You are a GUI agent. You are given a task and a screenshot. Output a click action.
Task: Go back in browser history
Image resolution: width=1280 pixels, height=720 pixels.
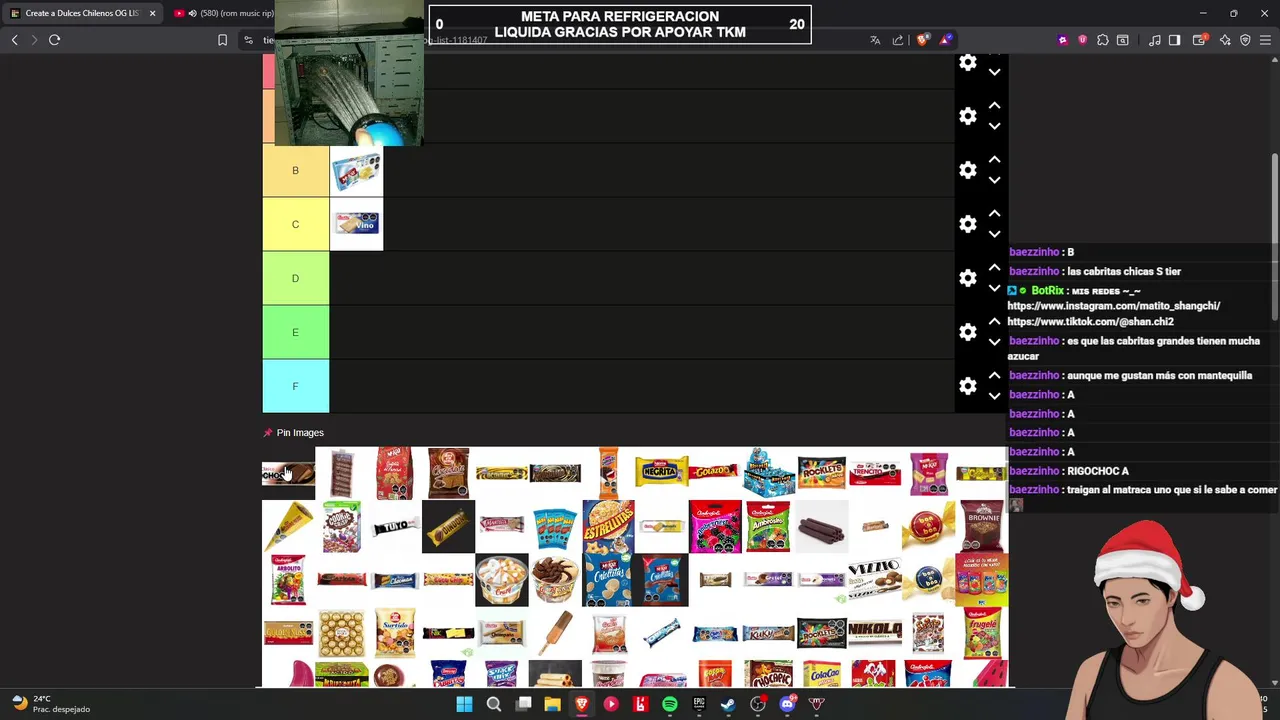pyautogui.click(x=14, y=40)
